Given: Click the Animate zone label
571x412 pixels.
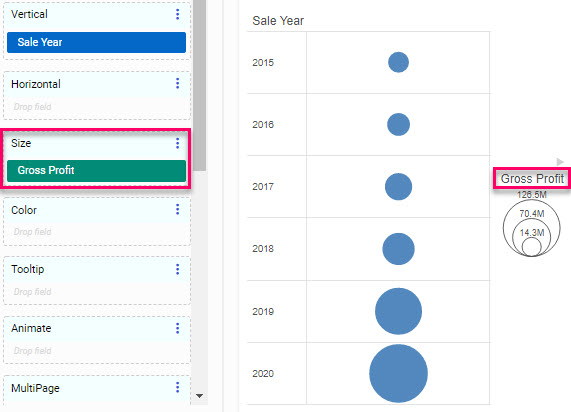Looking at the screenshot, I should click(31, 328).
